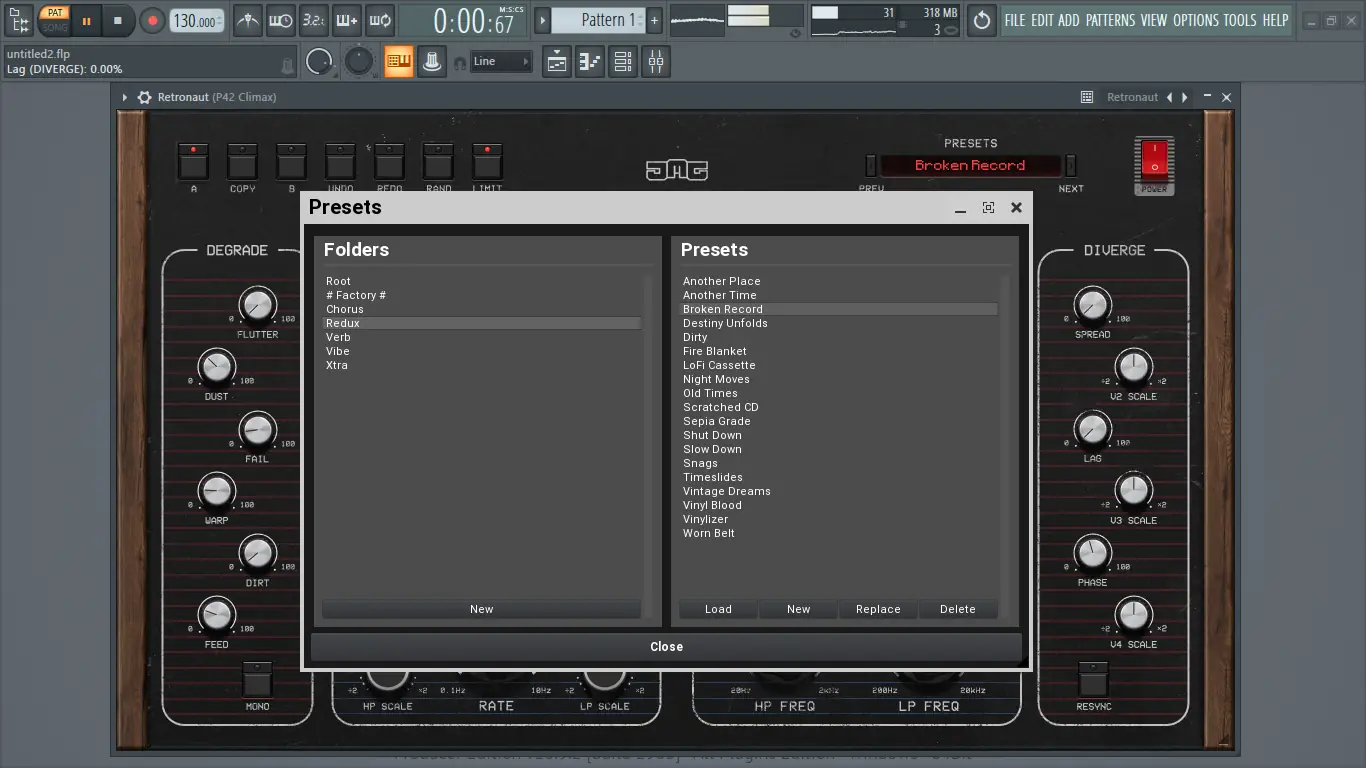Toggle the Retronaut A state button
The image size is (1366, 768).
(193, 161)
